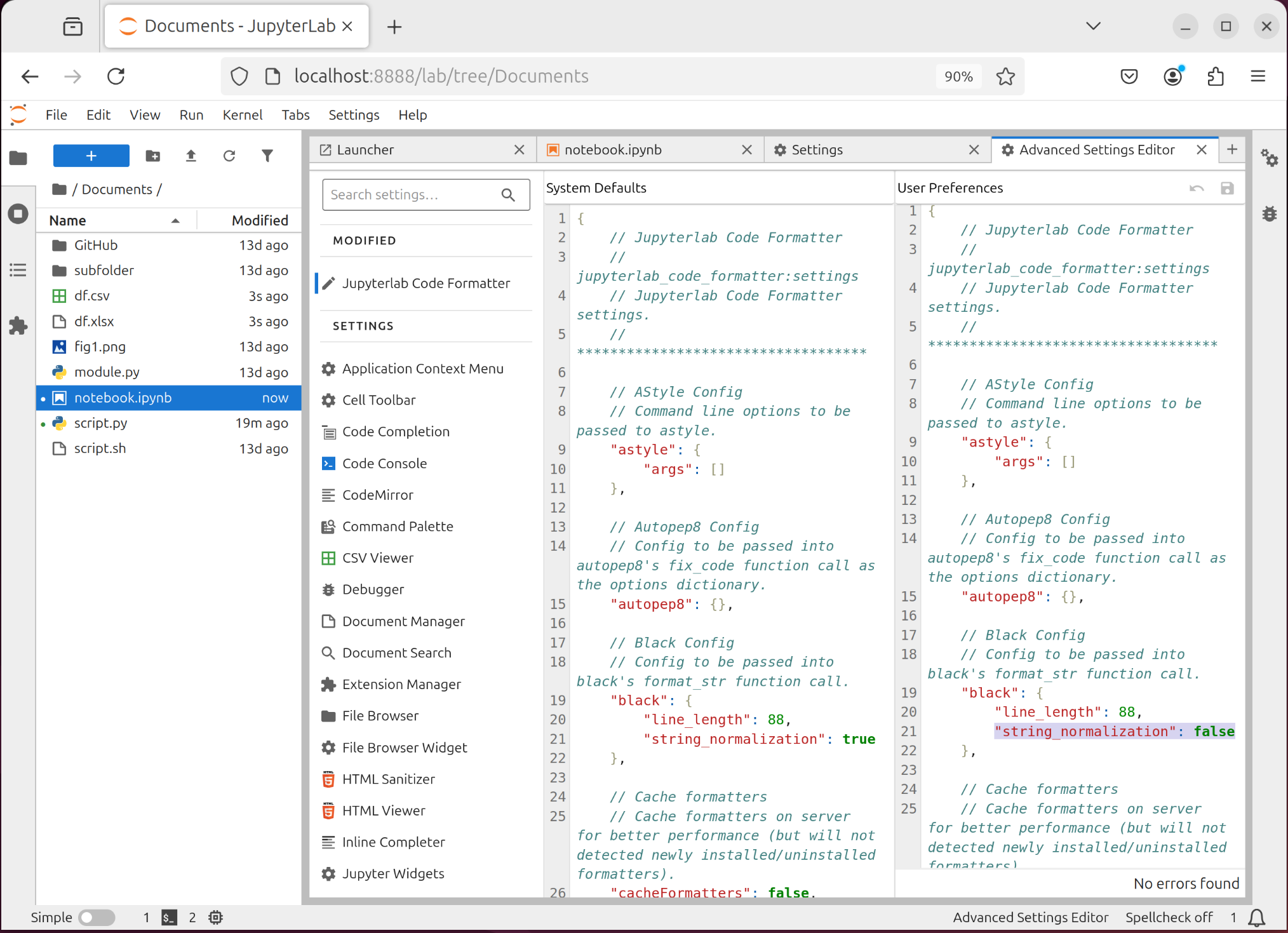
Task: Click the Documents breadcrumb path
Action: (117, 189)
